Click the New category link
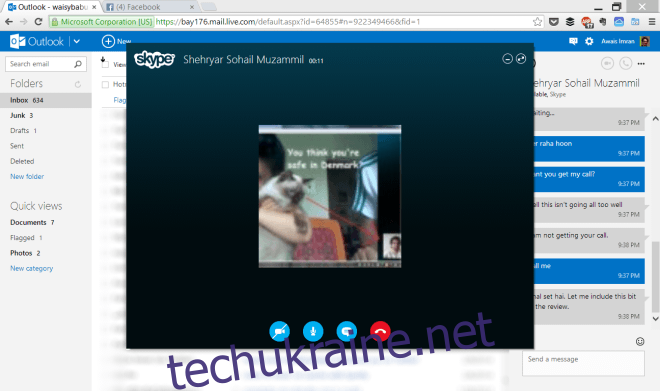The image size is (660, 391). click(x=32, y=268)
